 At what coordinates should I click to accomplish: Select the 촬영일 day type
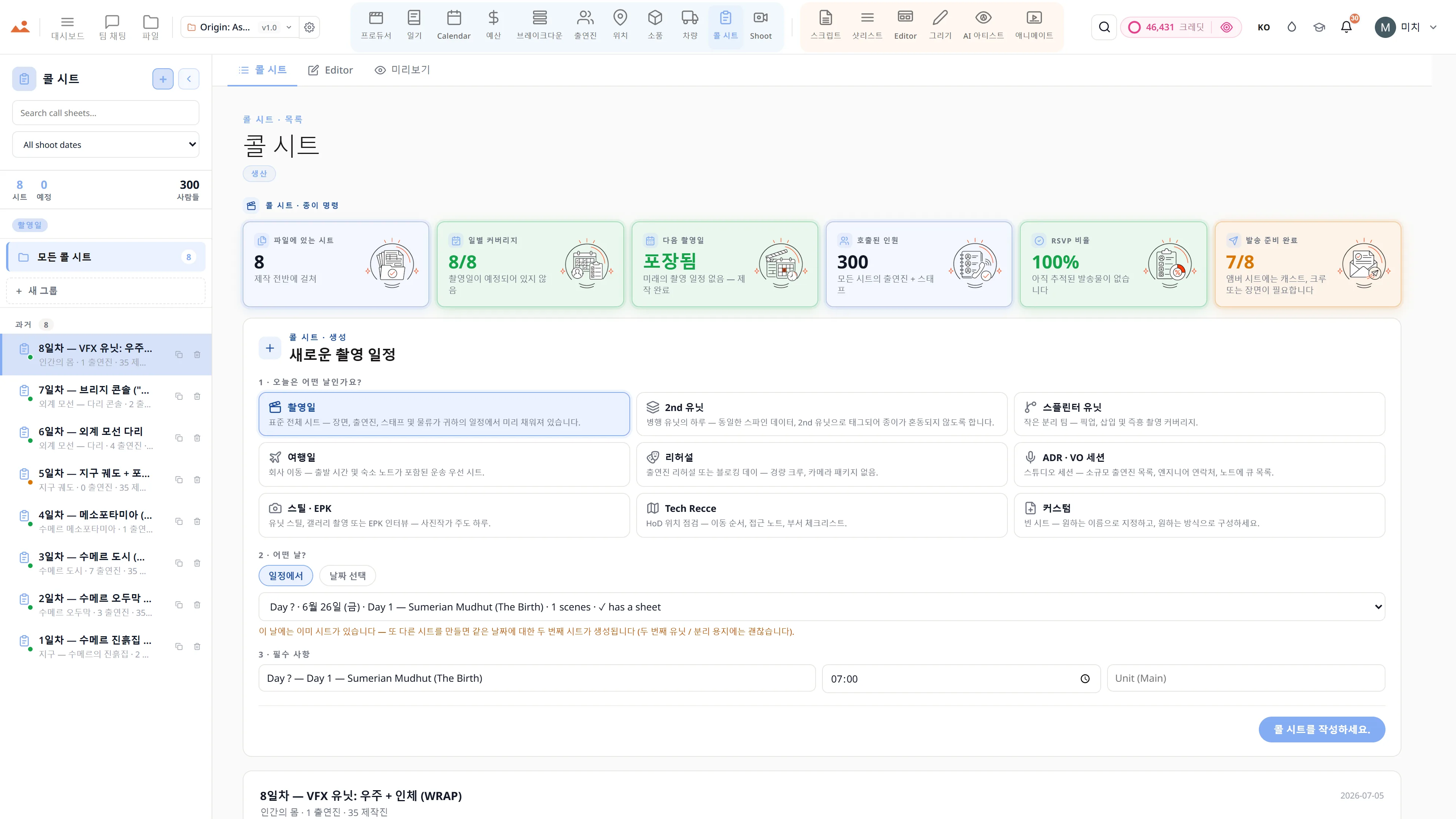[x=444, y=414]
